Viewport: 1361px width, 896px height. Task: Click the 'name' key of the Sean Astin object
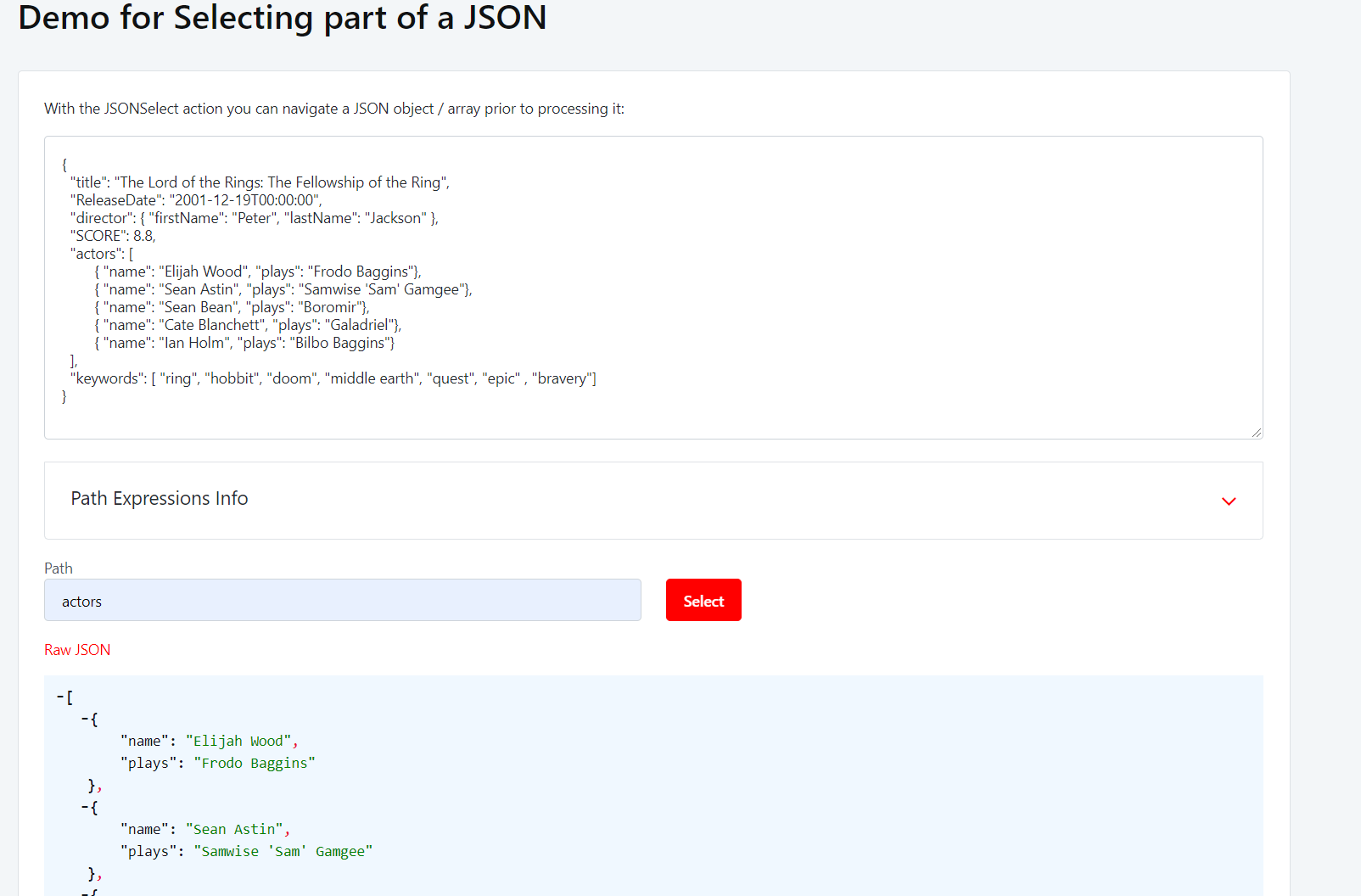click(144, 829)
